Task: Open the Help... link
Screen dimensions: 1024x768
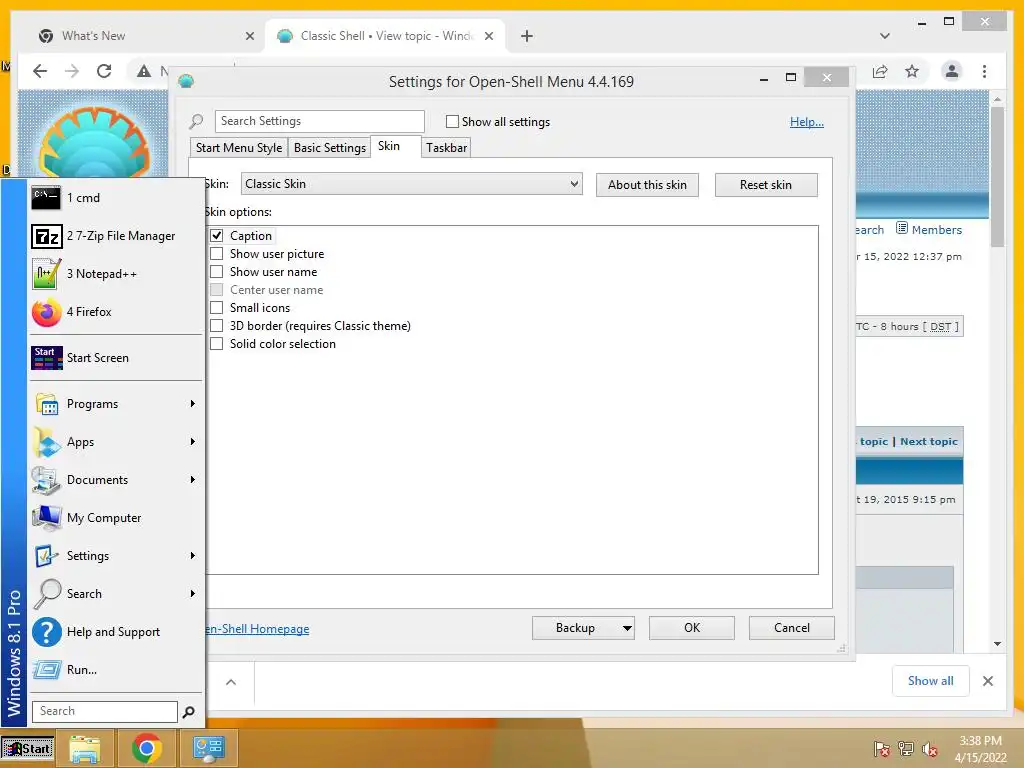Action: (x=807, y=122)
